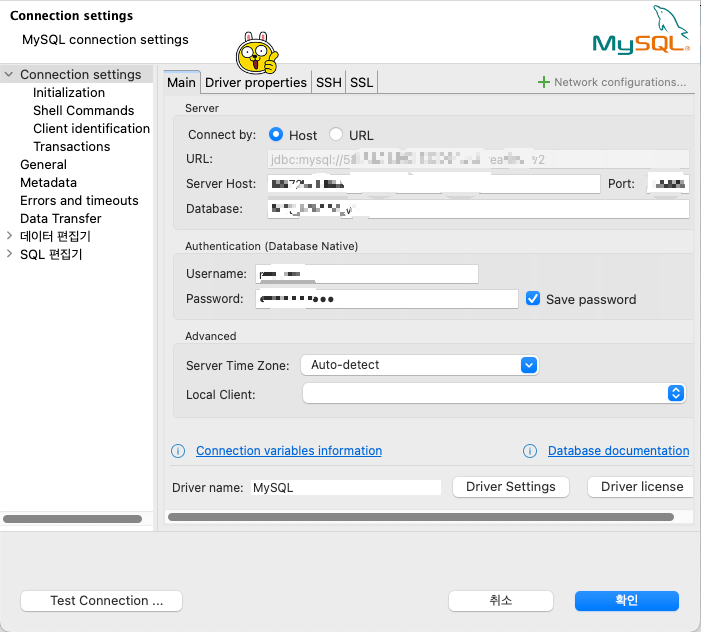
Task: Switch to the Main tab
Action: point(182,82)
